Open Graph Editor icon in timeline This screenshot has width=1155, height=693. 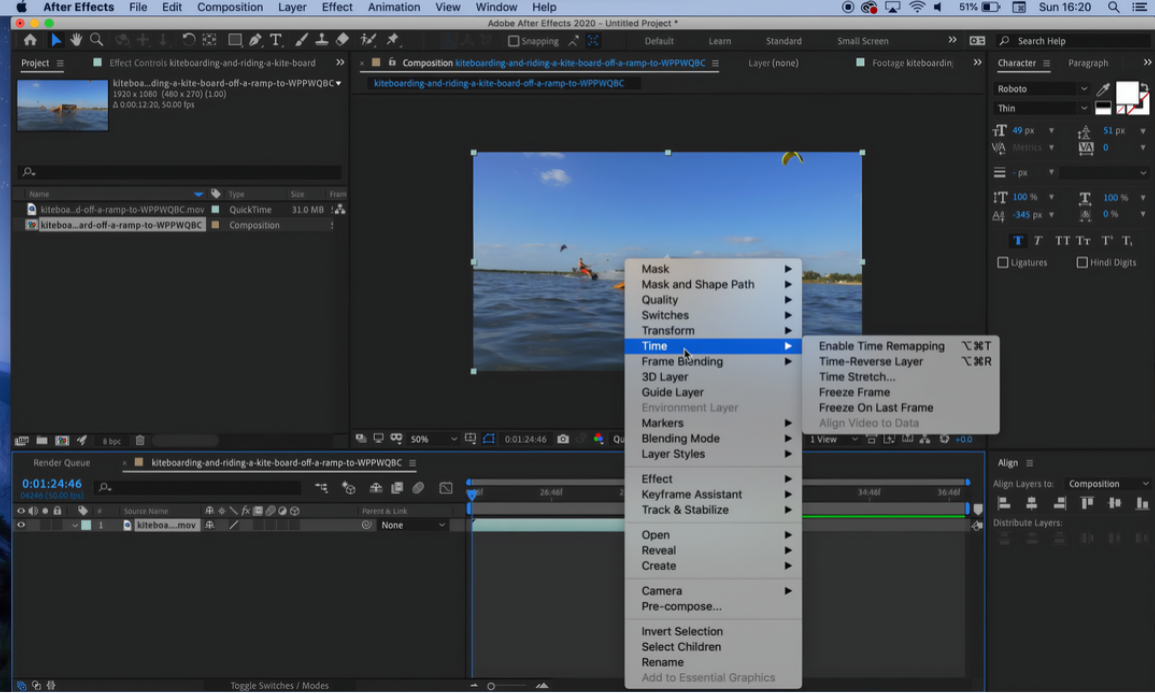point(446,488)
